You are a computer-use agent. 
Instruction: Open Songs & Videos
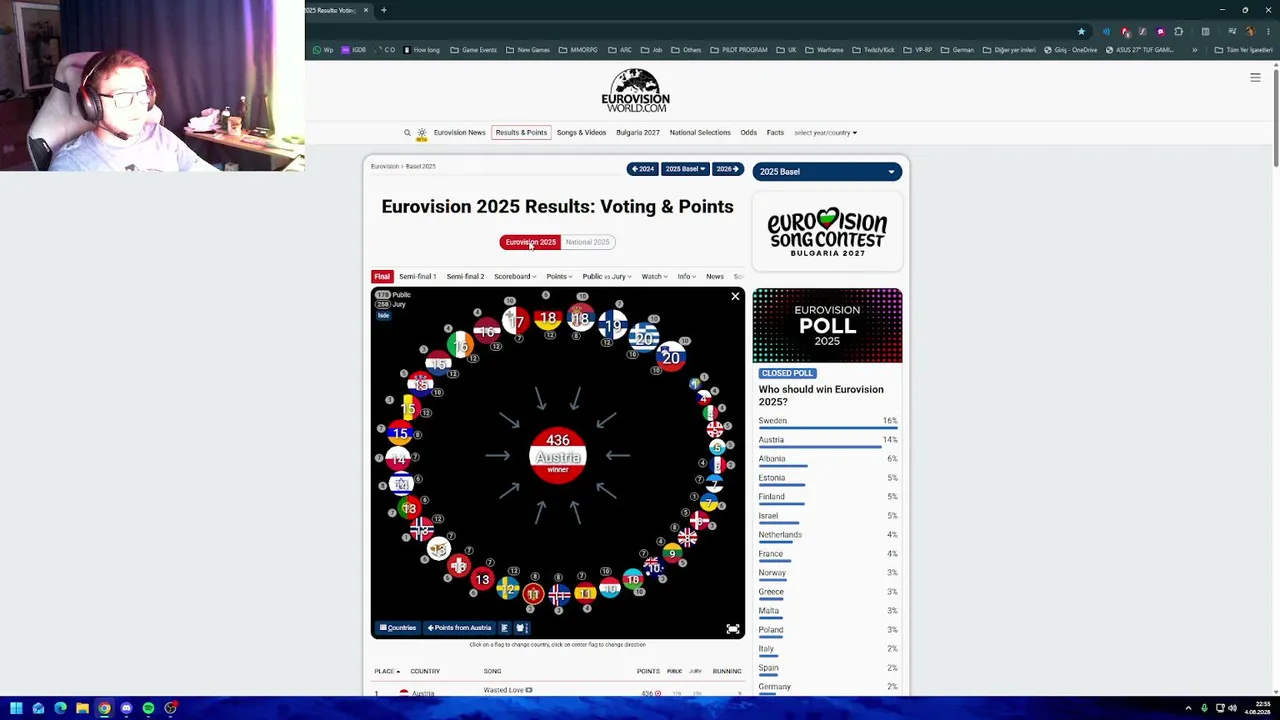(581, 133)
